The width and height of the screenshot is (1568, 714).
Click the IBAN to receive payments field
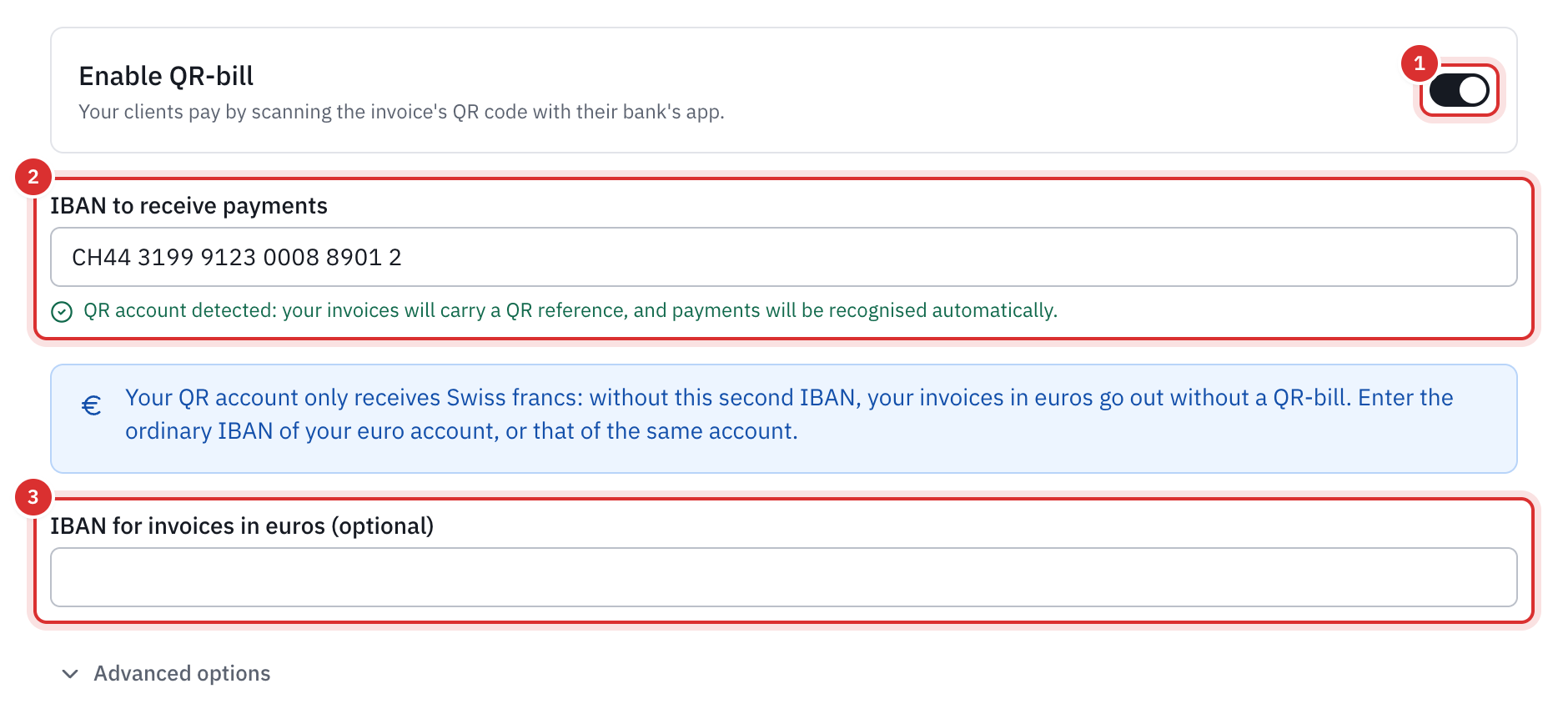pyautogui.click(x=783, y=257)
